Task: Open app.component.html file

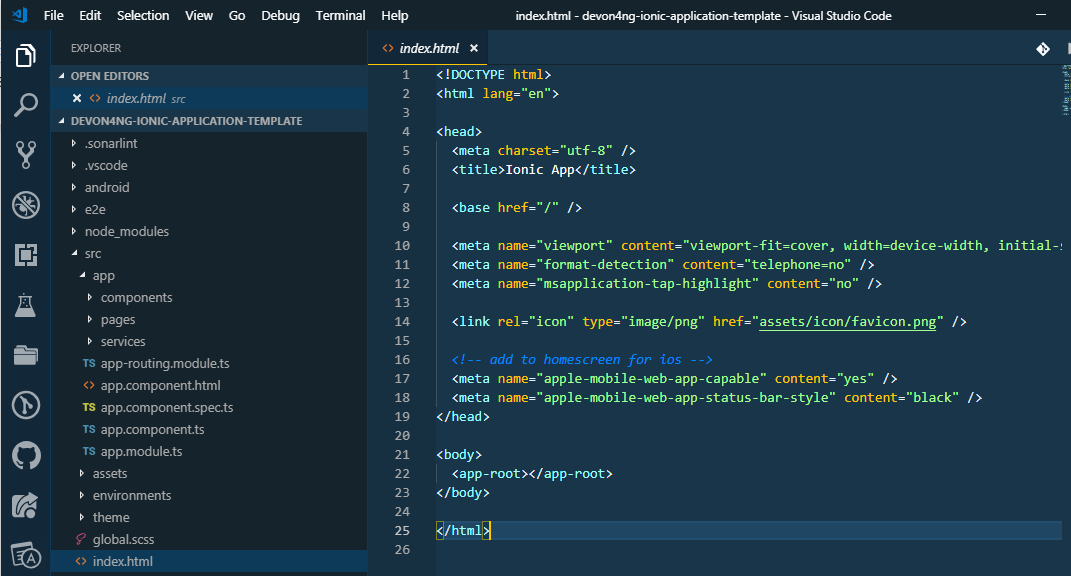Action: click(x=160, y=385)
